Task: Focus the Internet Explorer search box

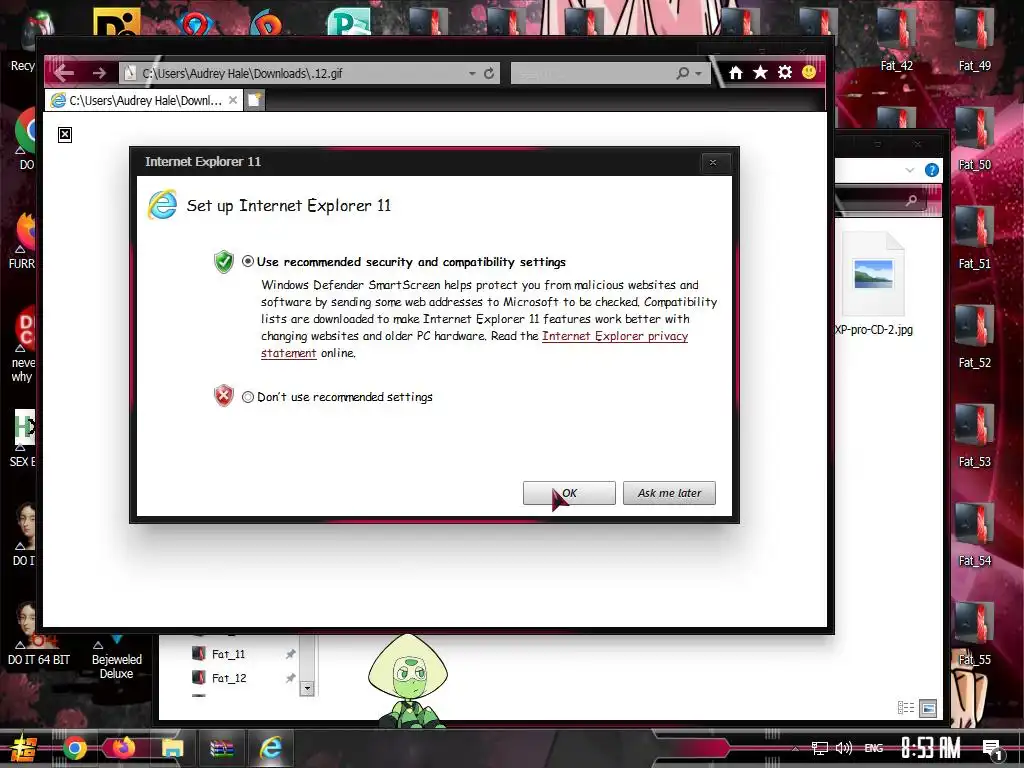Action: [x=591, y=73]
